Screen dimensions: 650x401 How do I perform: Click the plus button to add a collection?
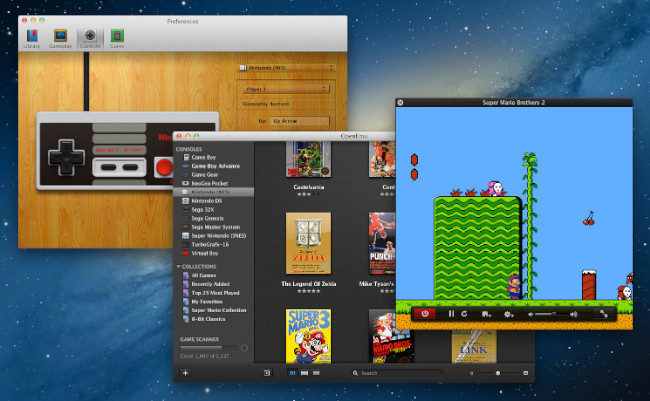[x=185, y=373]
